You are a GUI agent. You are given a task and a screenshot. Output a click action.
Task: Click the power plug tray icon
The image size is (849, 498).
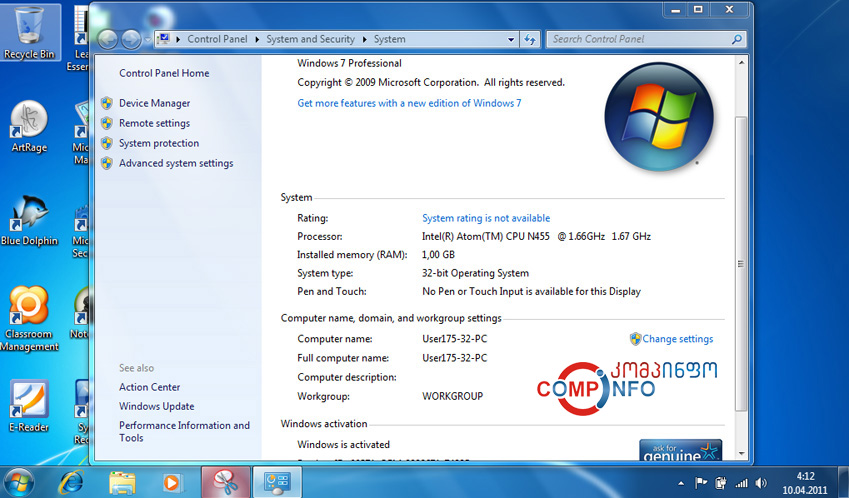721,483
